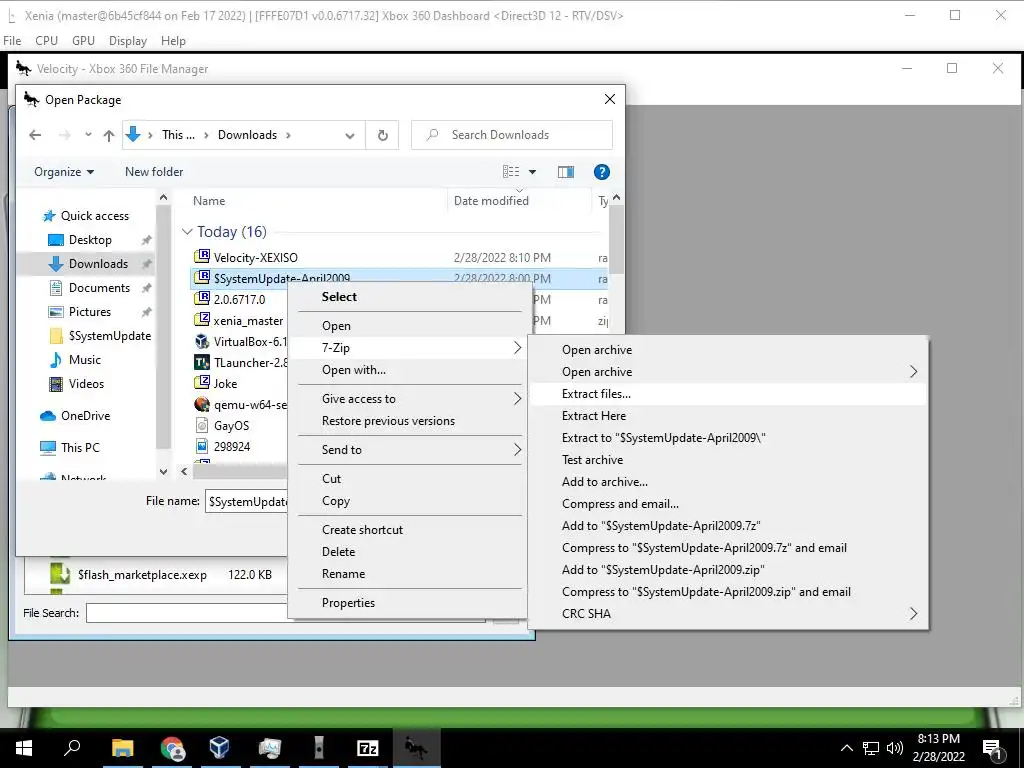Open the Xenia GPU menu
Viewport: 1024px width, 768px height.
(x=83, y=40)
